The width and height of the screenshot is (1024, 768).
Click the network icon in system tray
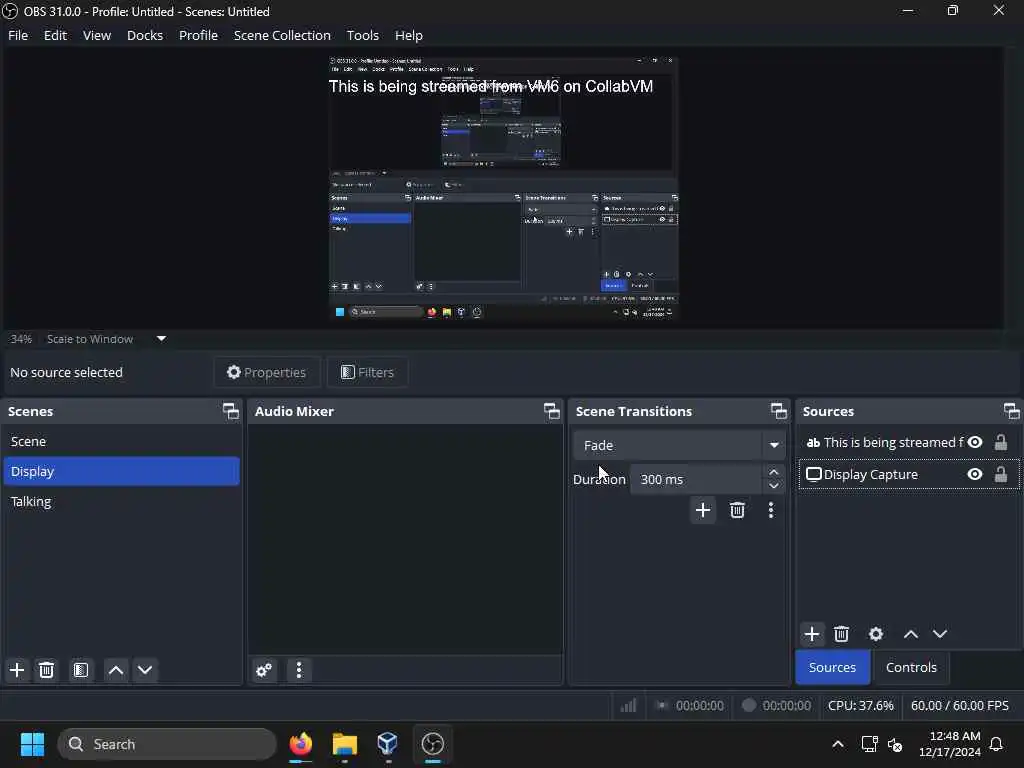pyautogui.click(x=869, y=744)
